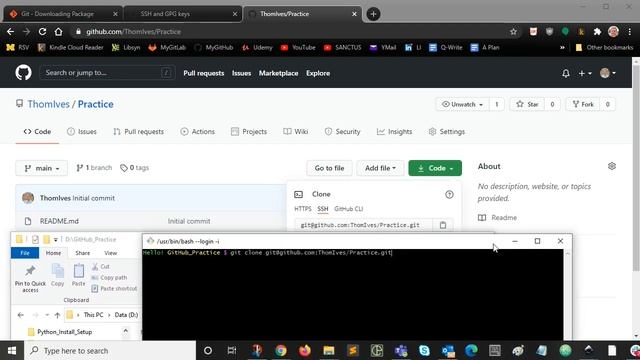Open Kindle Cloud Reader bookmark
The height and width of the screenshot is (360, 640).
point(70,47)
